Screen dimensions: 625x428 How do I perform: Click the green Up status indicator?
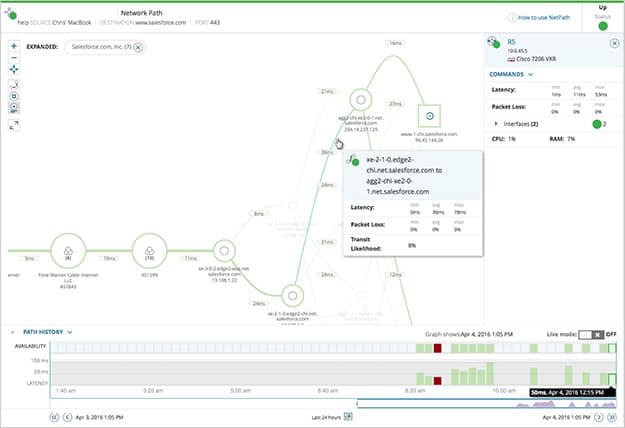pyautogui.click(x=603, y=26)
